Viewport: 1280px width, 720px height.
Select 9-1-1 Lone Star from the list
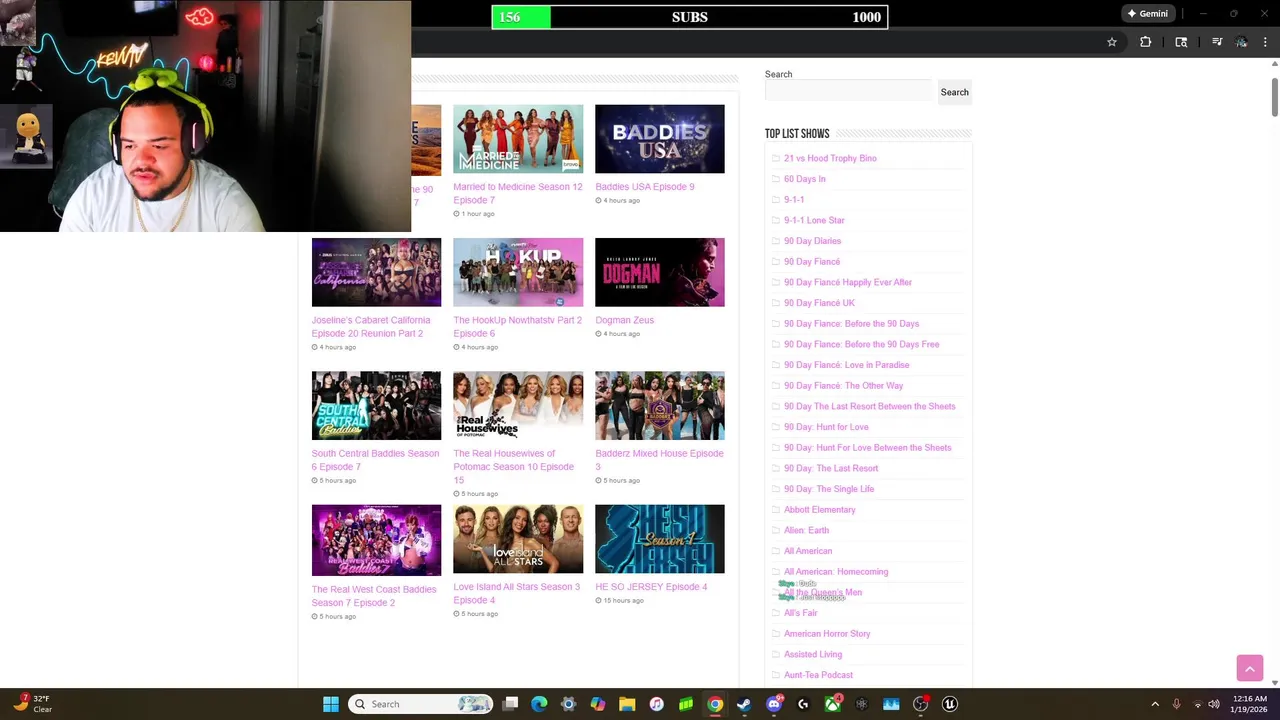pyautogui.click(x=814, y=220)
